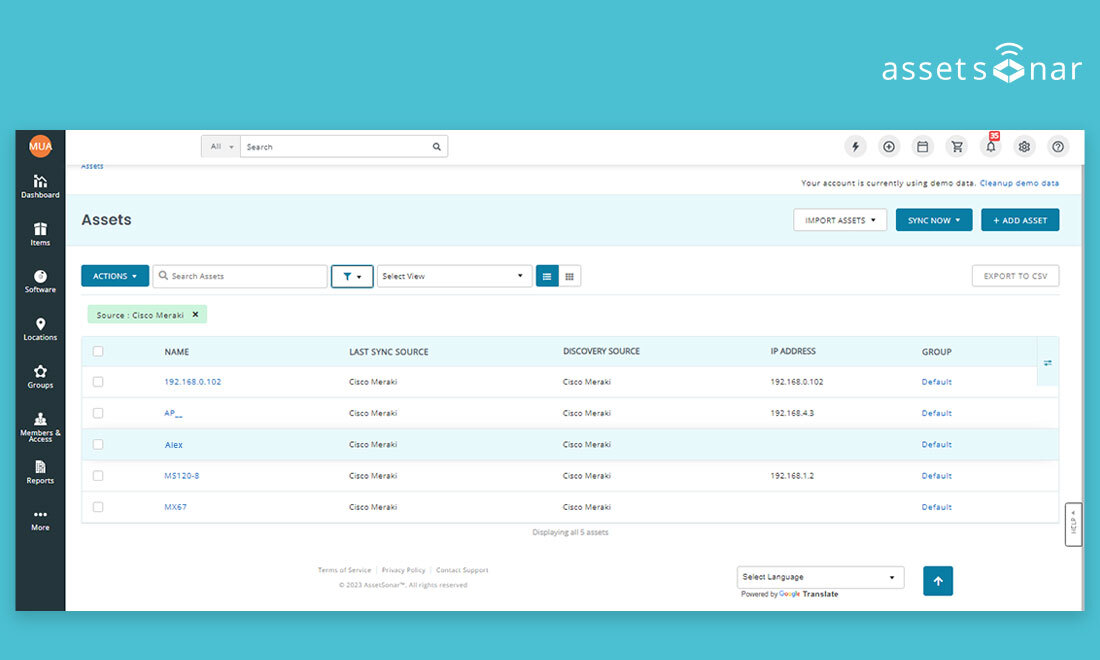Open the Groups section
The height and width of the screenshot is (660, 1100).
coord(40,378)
